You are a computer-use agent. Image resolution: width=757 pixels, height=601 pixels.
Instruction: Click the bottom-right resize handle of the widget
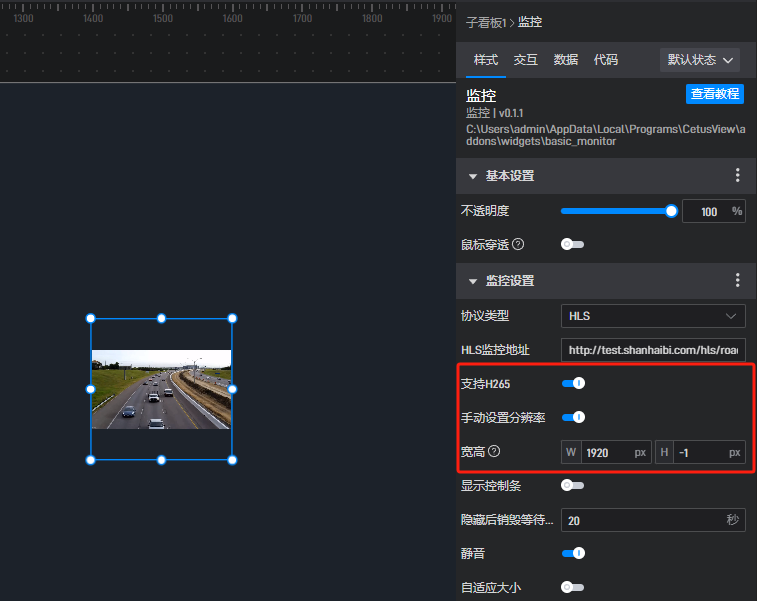pos(232,460)
